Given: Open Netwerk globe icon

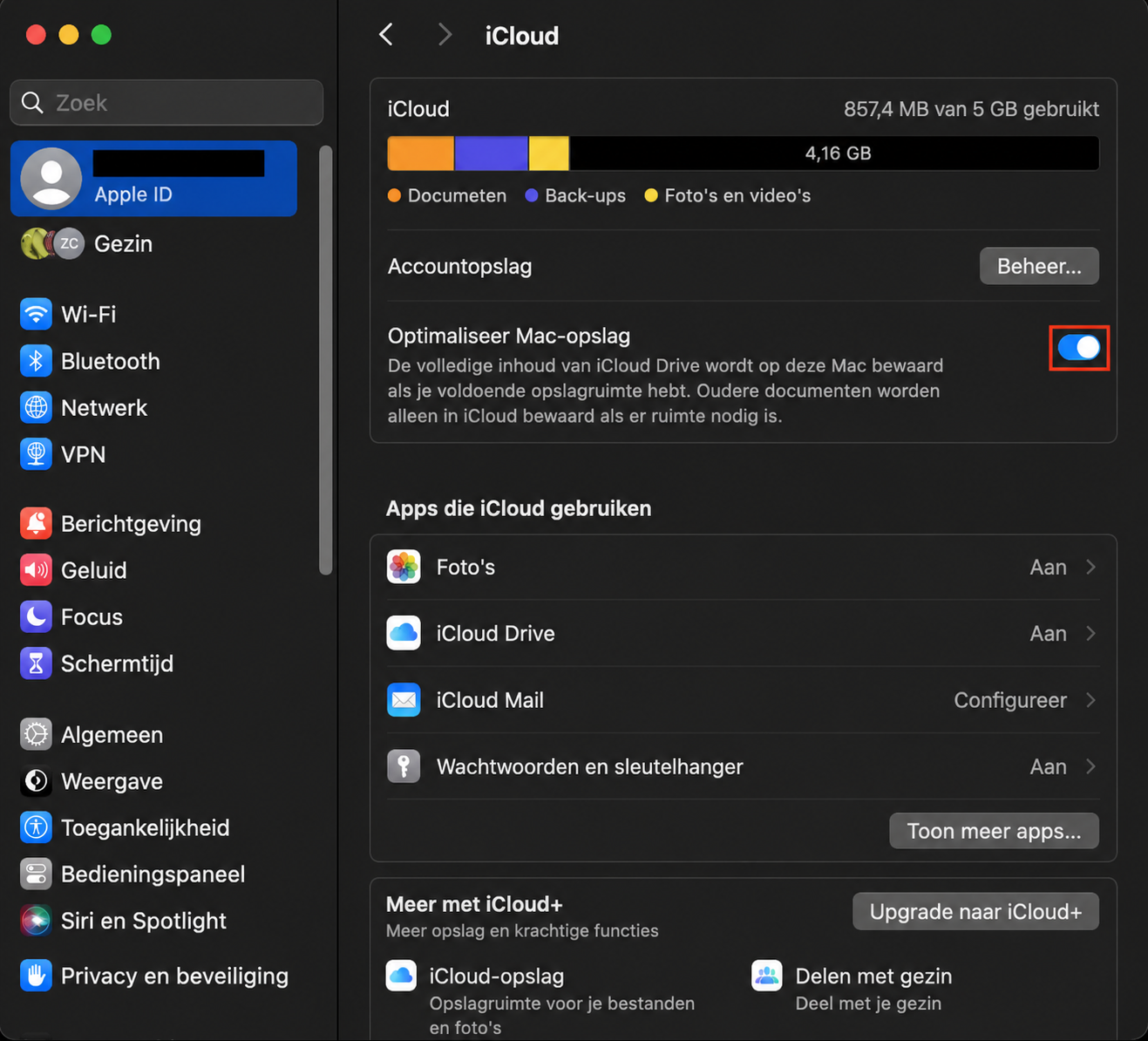Looking at the screenshot, I should tap(36, 407).
